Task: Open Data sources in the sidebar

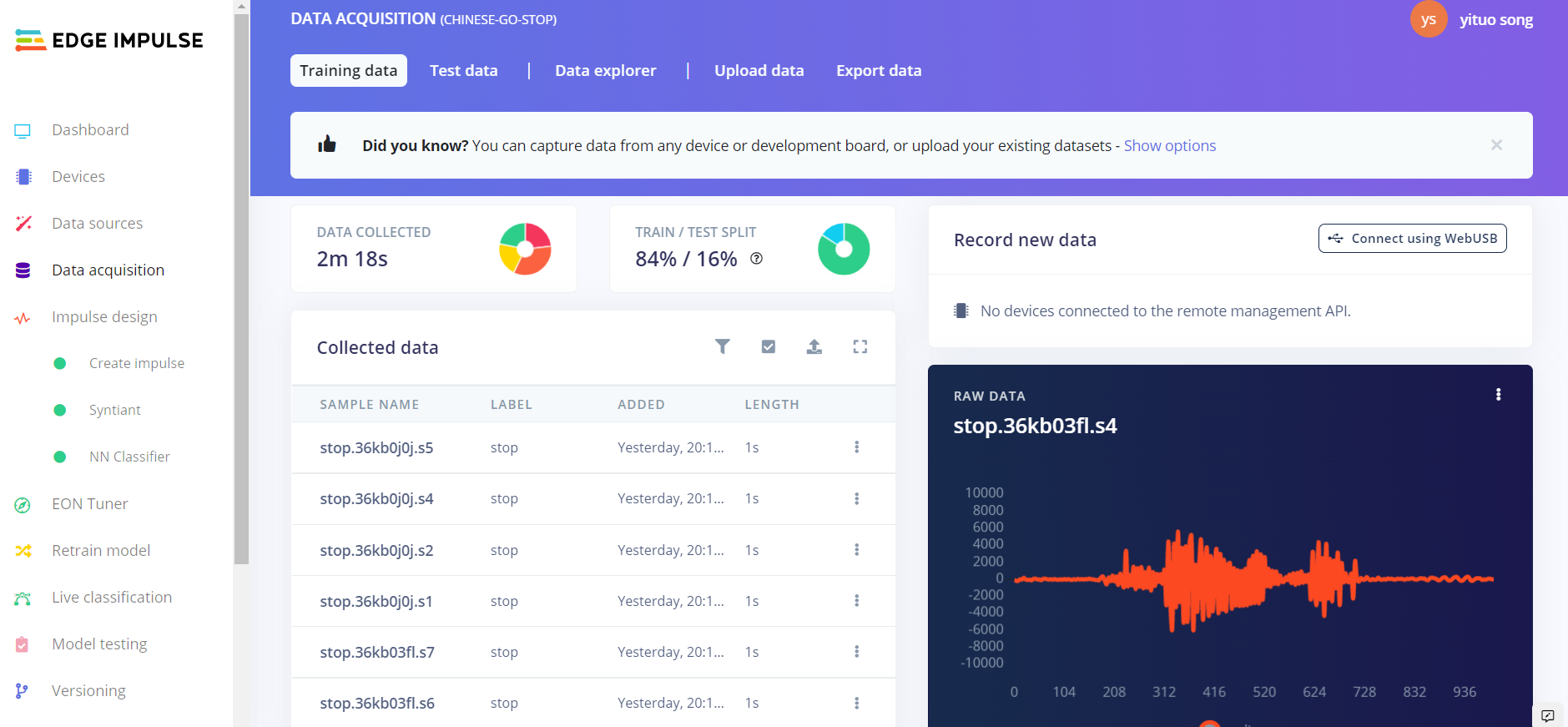Action: point(98,224)
